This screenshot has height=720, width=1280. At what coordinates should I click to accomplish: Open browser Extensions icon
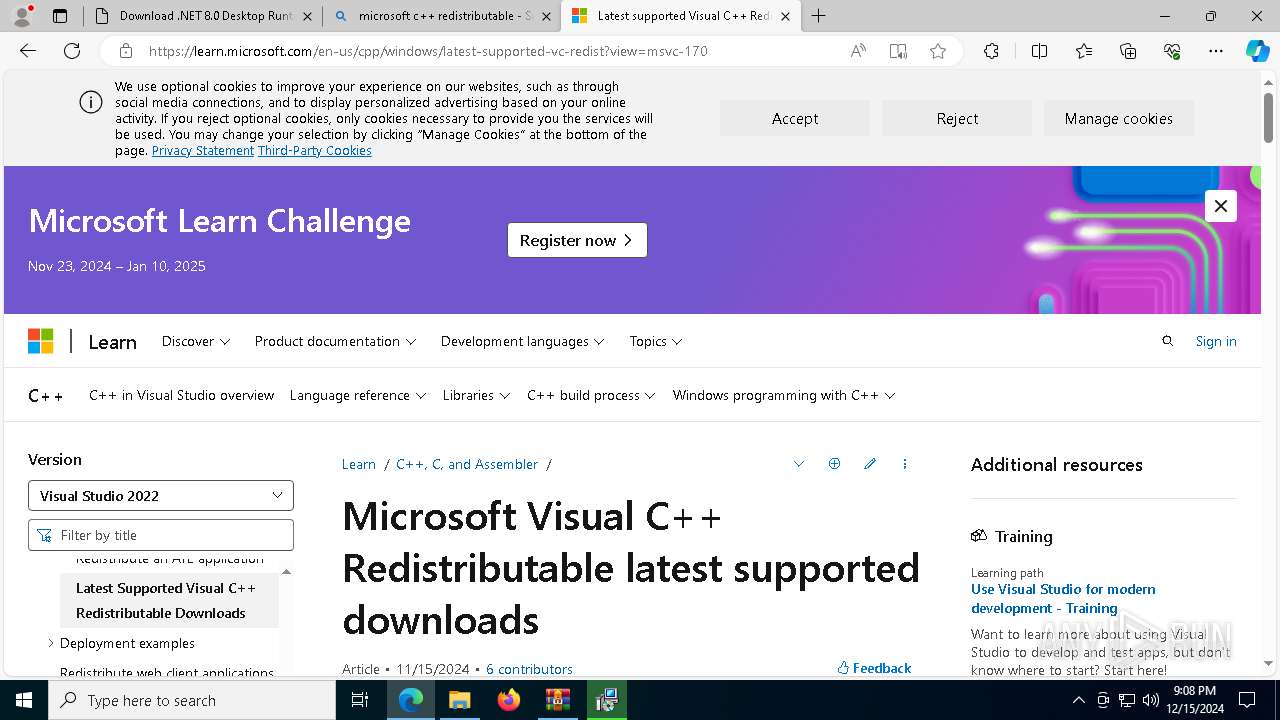[991, 51]
